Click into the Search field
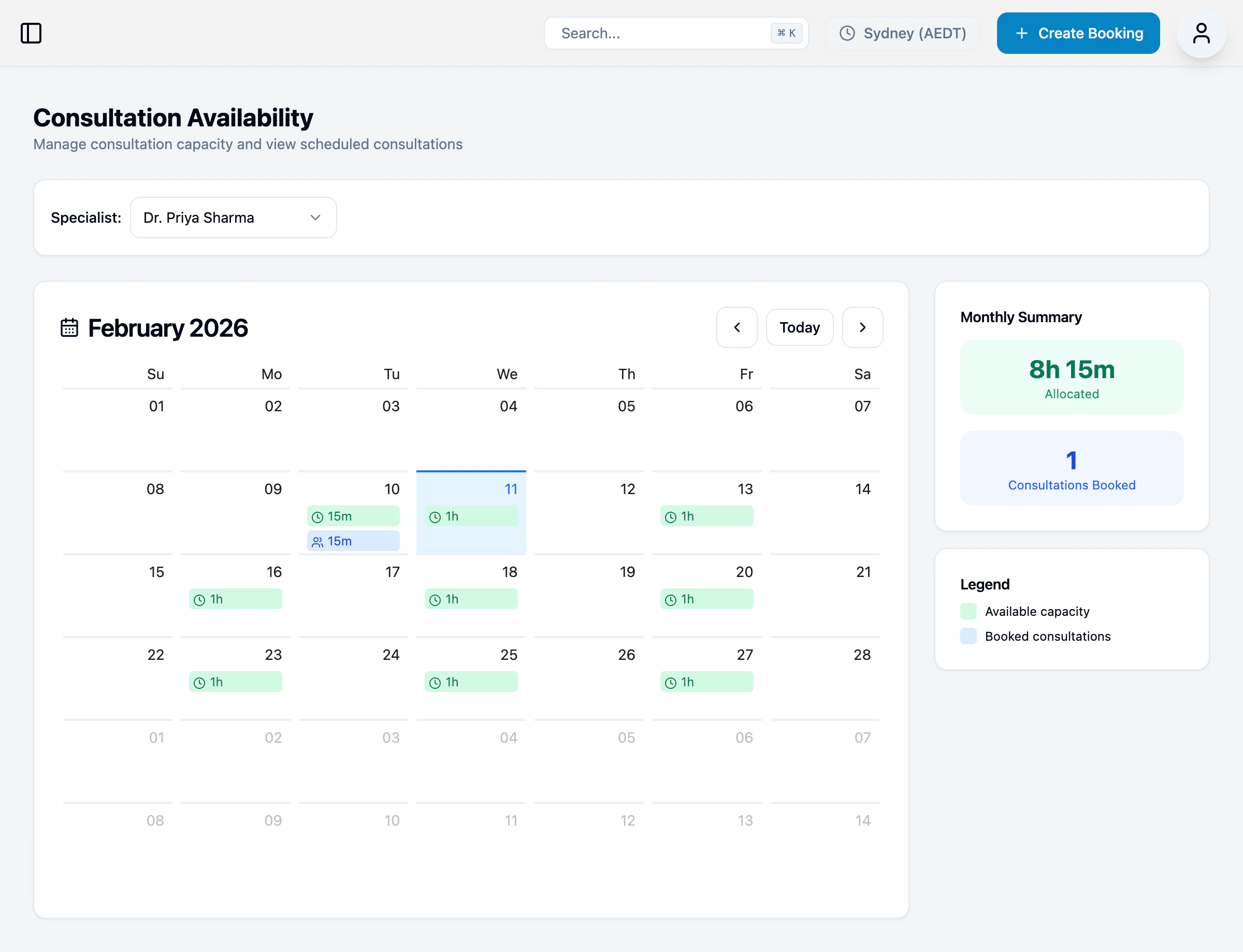The height and width of the screenshot is (952, 1243). coord(652,33)
